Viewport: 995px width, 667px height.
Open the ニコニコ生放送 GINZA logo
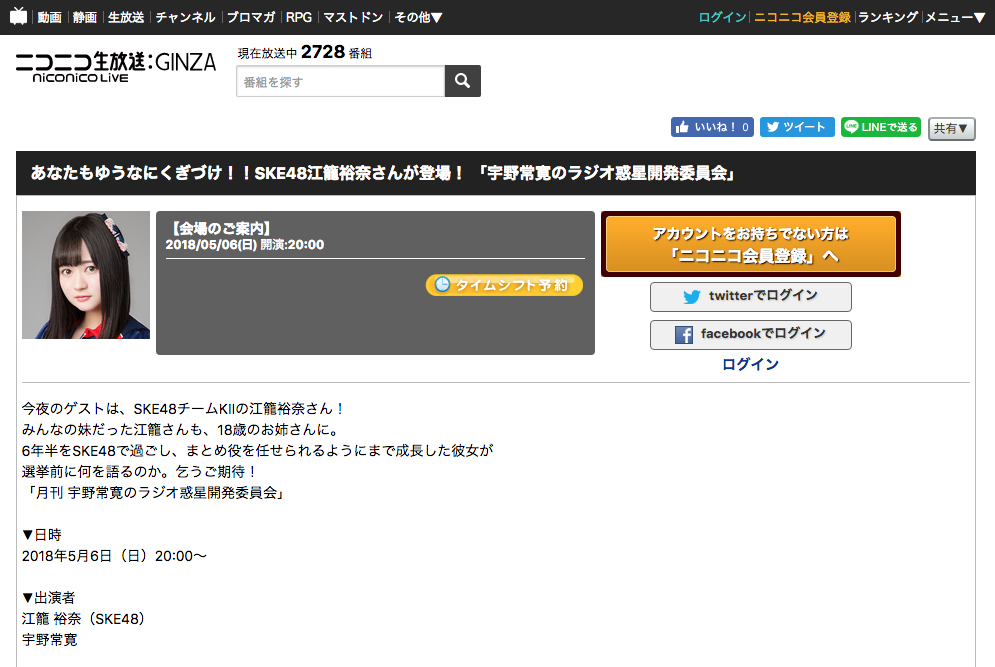pos(115,67)
